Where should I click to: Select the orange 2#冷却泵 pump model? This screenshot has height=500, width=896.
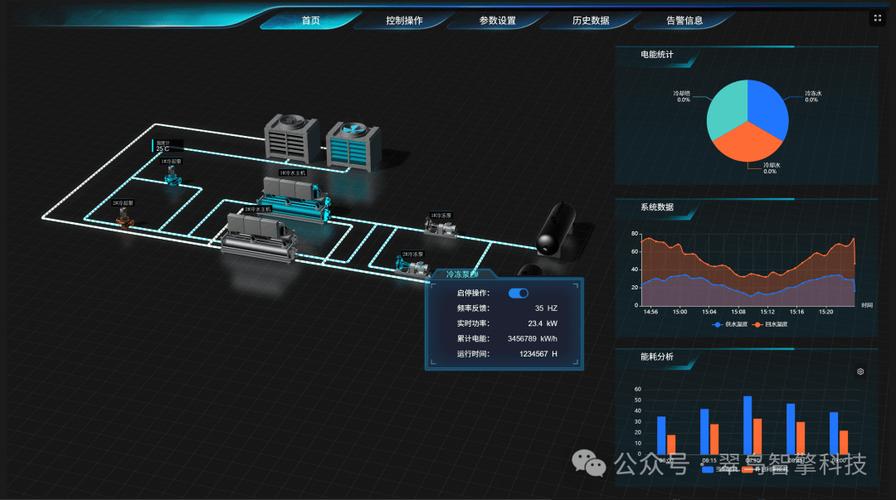124,218
